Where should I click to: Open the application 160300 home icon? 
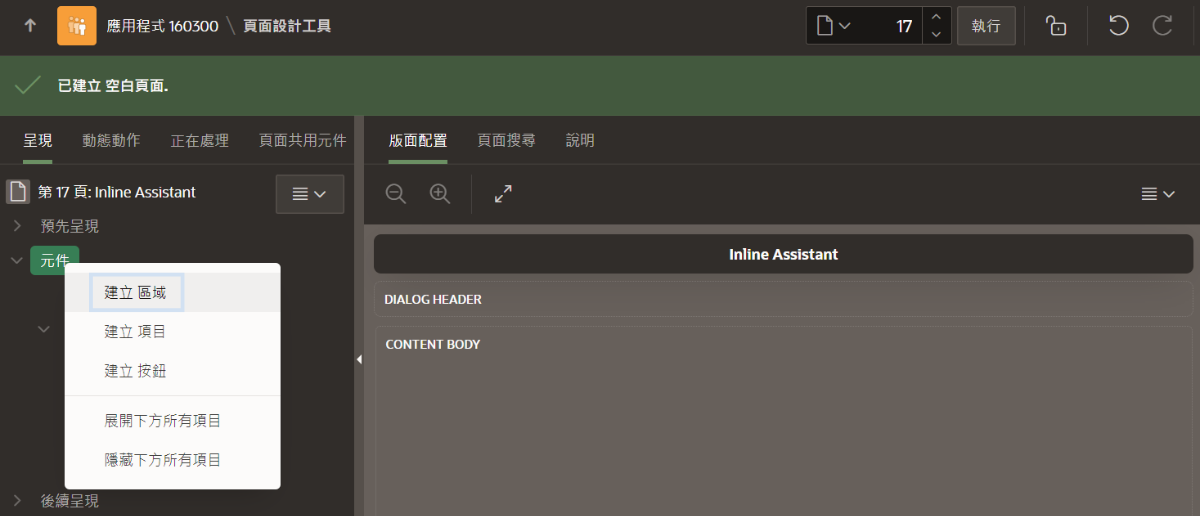(x=77, y=26)
